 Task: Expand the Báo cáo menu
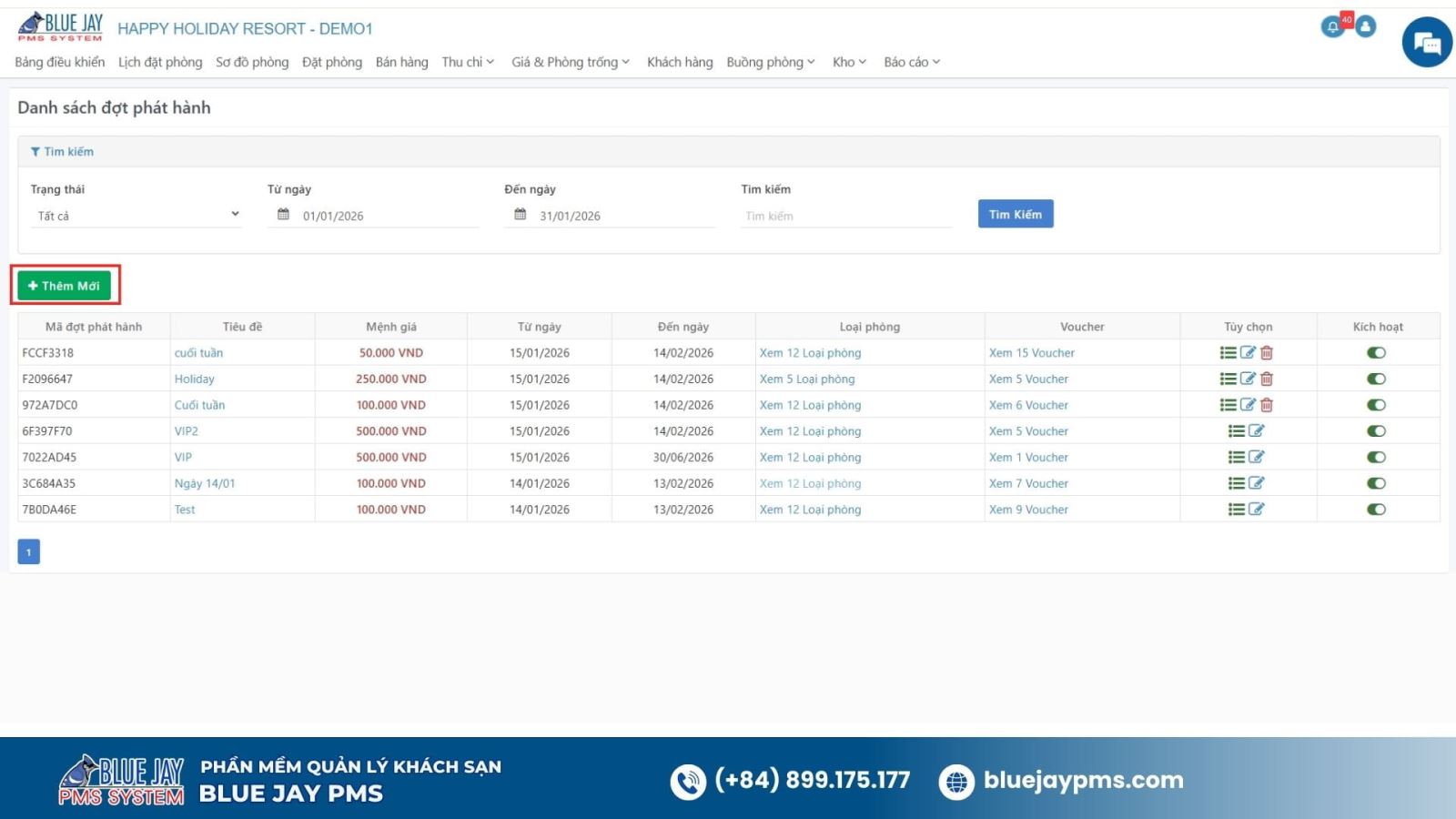(911, 62)
